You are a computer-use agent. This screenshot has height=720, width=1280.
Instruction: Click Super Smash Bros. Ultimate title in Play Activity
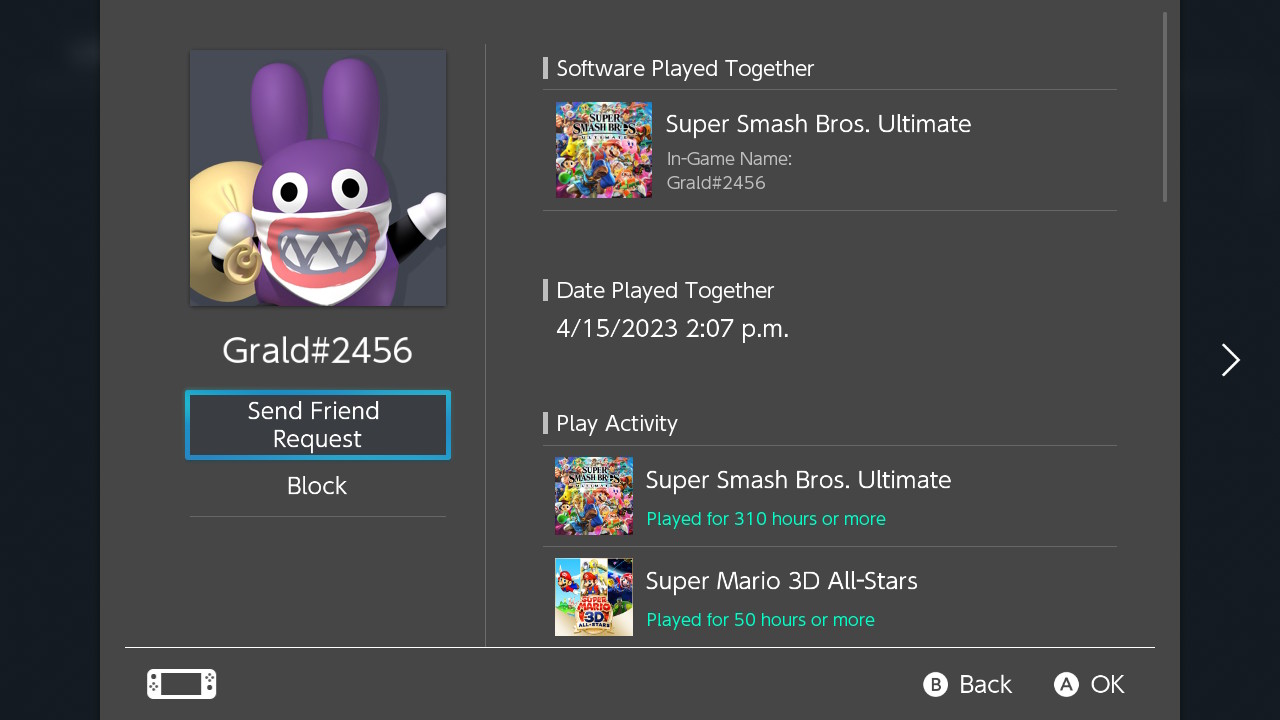point(798,480)
